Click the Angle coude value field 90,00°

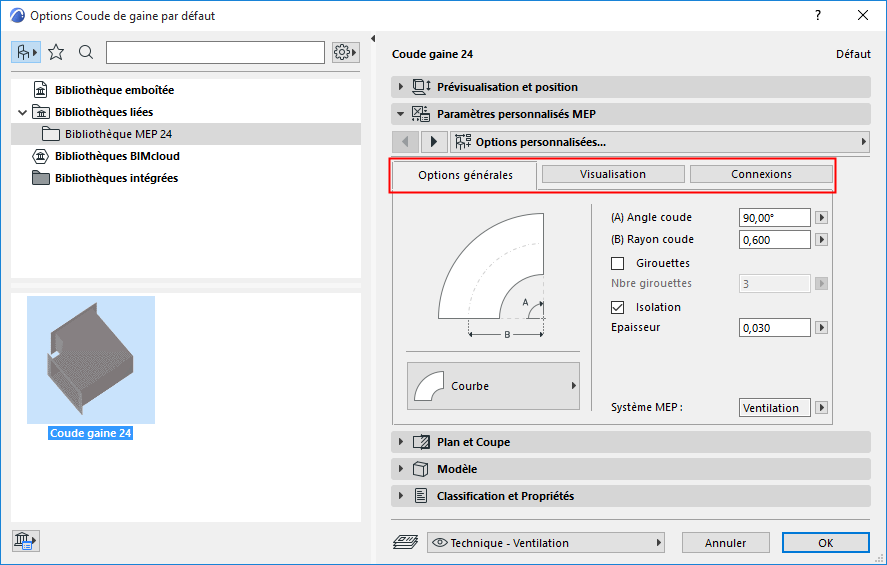coord(774,218)
